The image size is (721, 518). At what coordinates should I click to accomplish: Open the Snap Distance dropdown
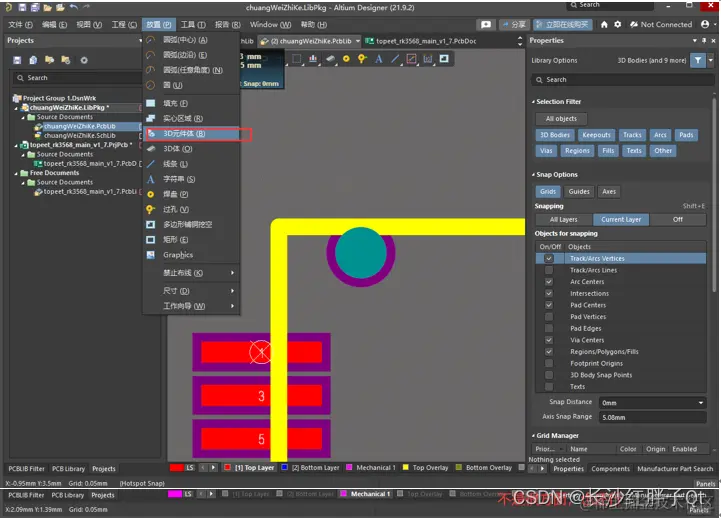coord(700,403)
